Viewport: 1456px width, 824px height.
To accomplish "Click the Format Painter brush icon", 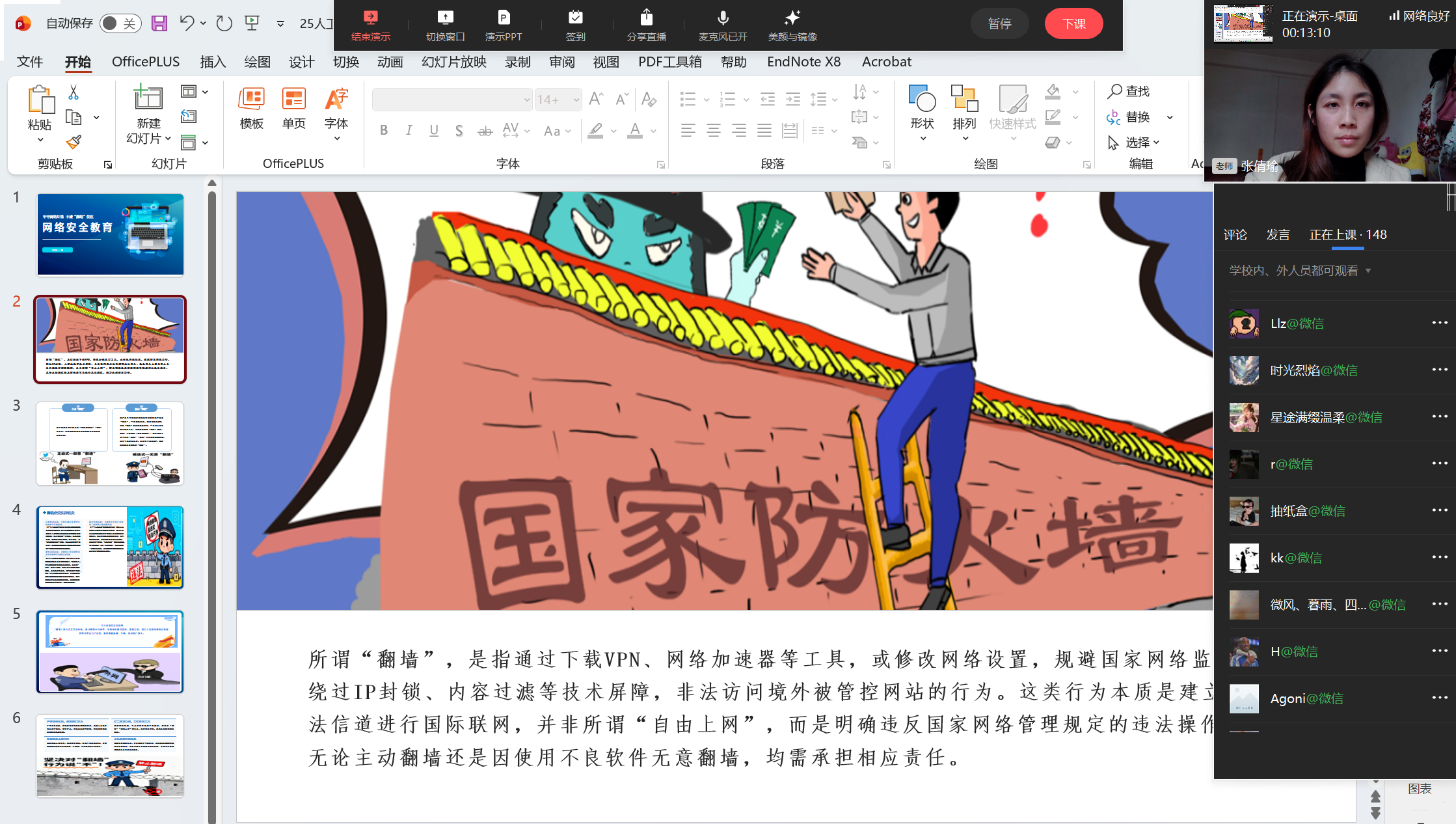I will [x=74, y=142].
